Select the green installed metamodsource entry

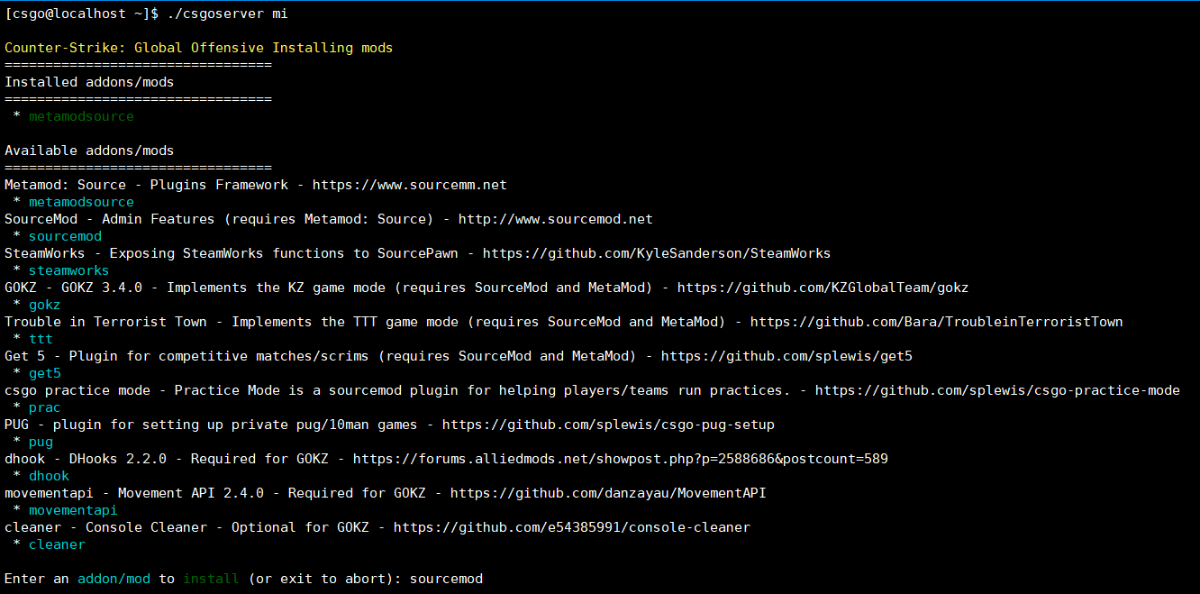(x=81, y=116)
